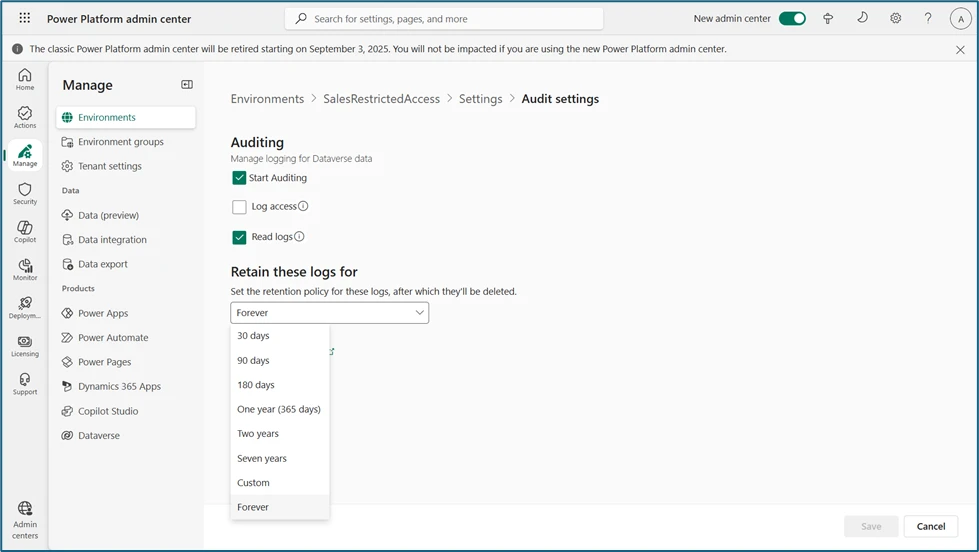Click the Cancel button
The image size is (979, 552).
click(930, 526)
